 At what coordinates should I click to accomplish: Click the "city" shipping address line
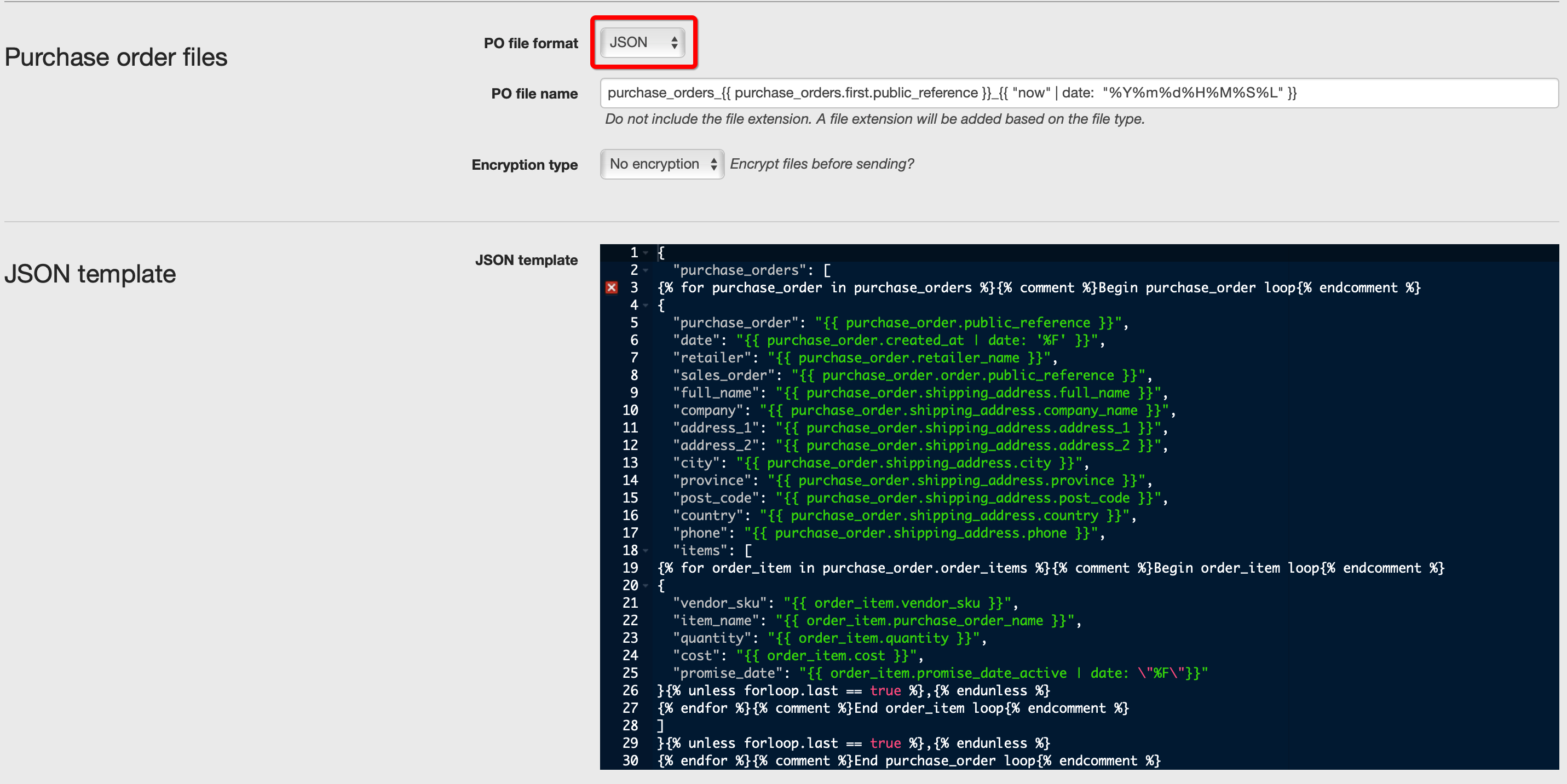pos(880,463)
